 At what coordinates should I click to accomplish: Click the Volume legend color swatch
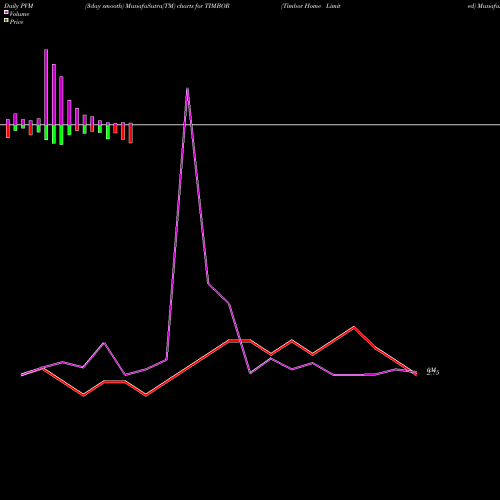6,12
